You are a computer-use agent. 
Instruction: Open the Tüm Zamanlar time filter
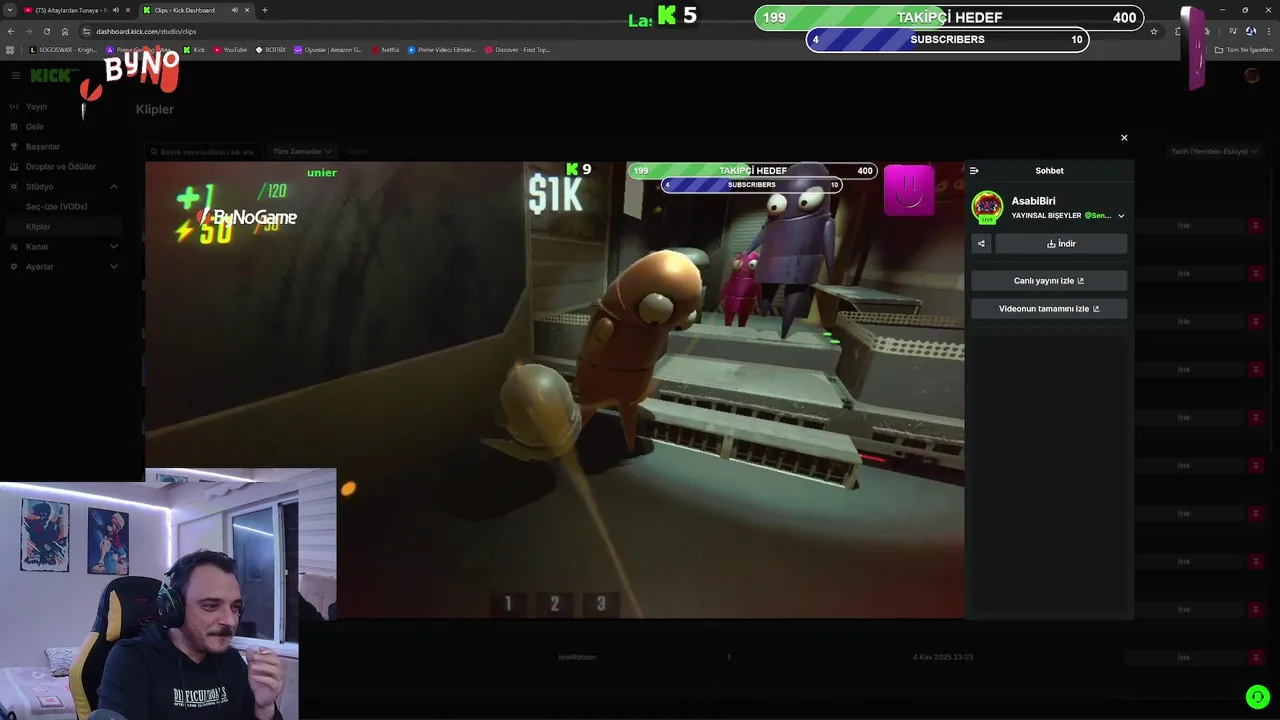(302, 152)
